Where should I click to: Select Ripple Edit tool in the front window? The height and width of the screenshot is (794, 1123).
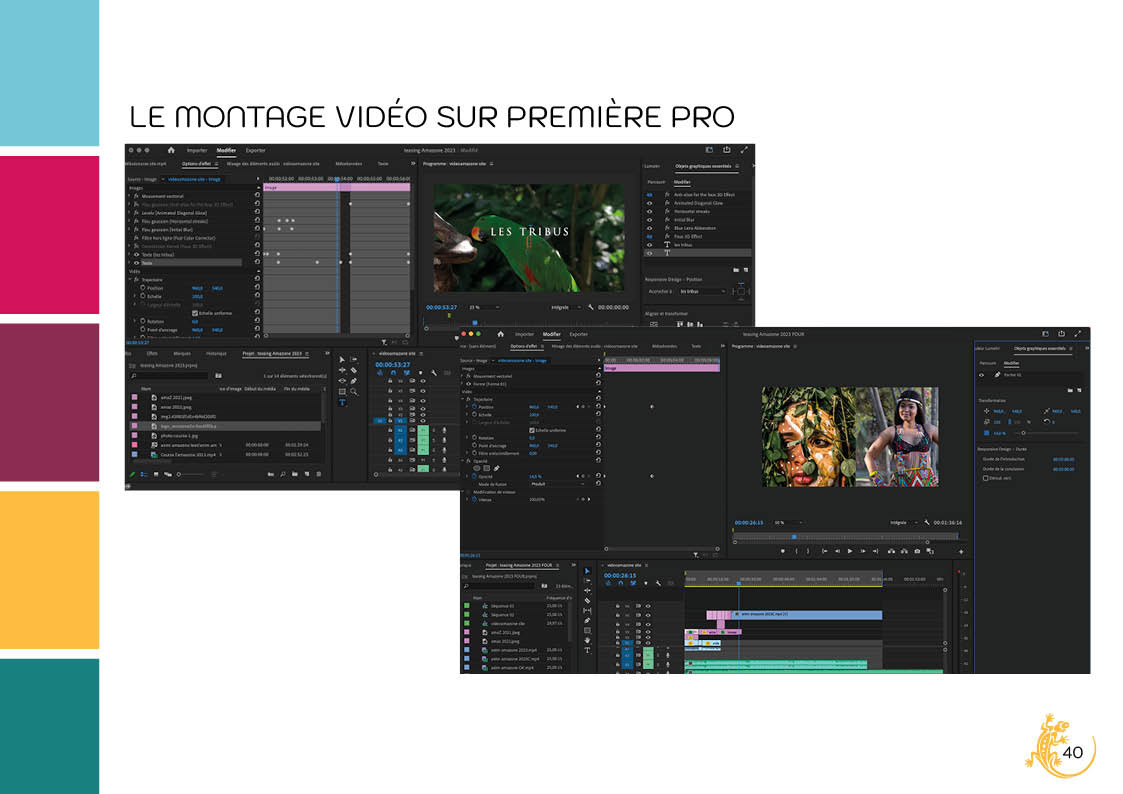point(587,591)
